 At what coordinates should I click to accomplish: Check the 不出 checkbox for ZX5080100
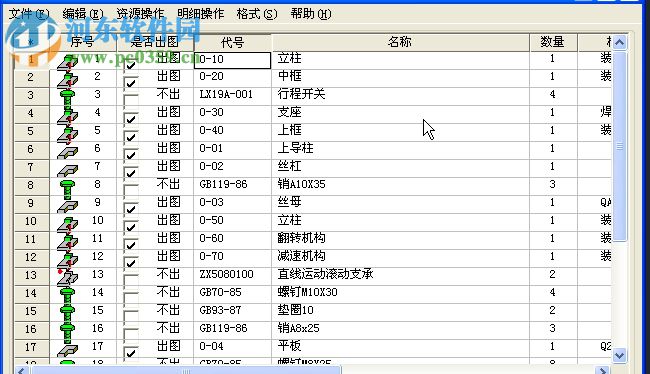(x=131, y=280)
